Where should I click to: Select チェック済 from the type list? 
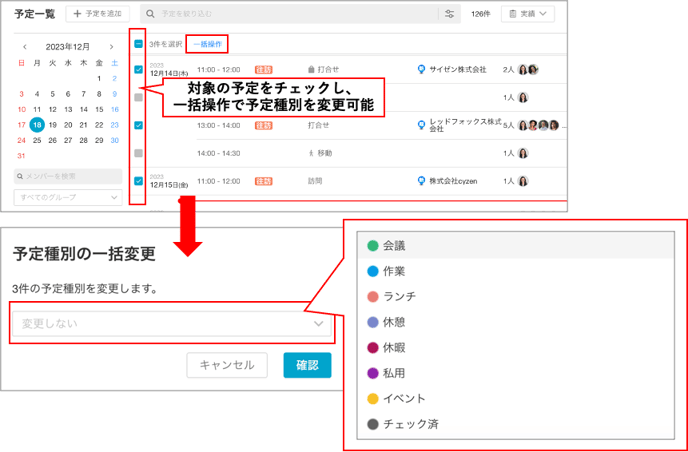516,424
